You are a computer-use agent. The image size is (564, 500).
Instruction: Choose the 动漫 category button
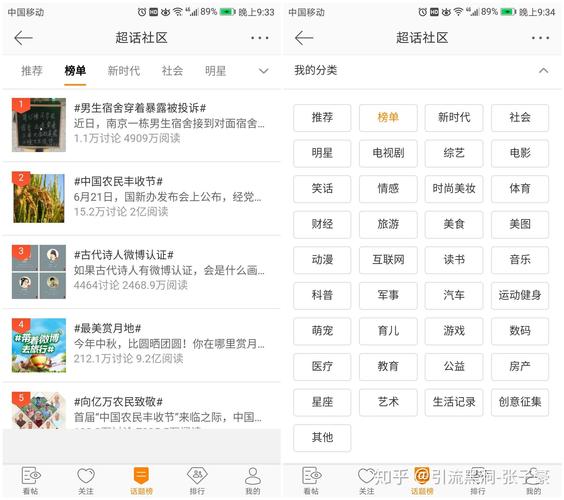[x=322, y=260]
